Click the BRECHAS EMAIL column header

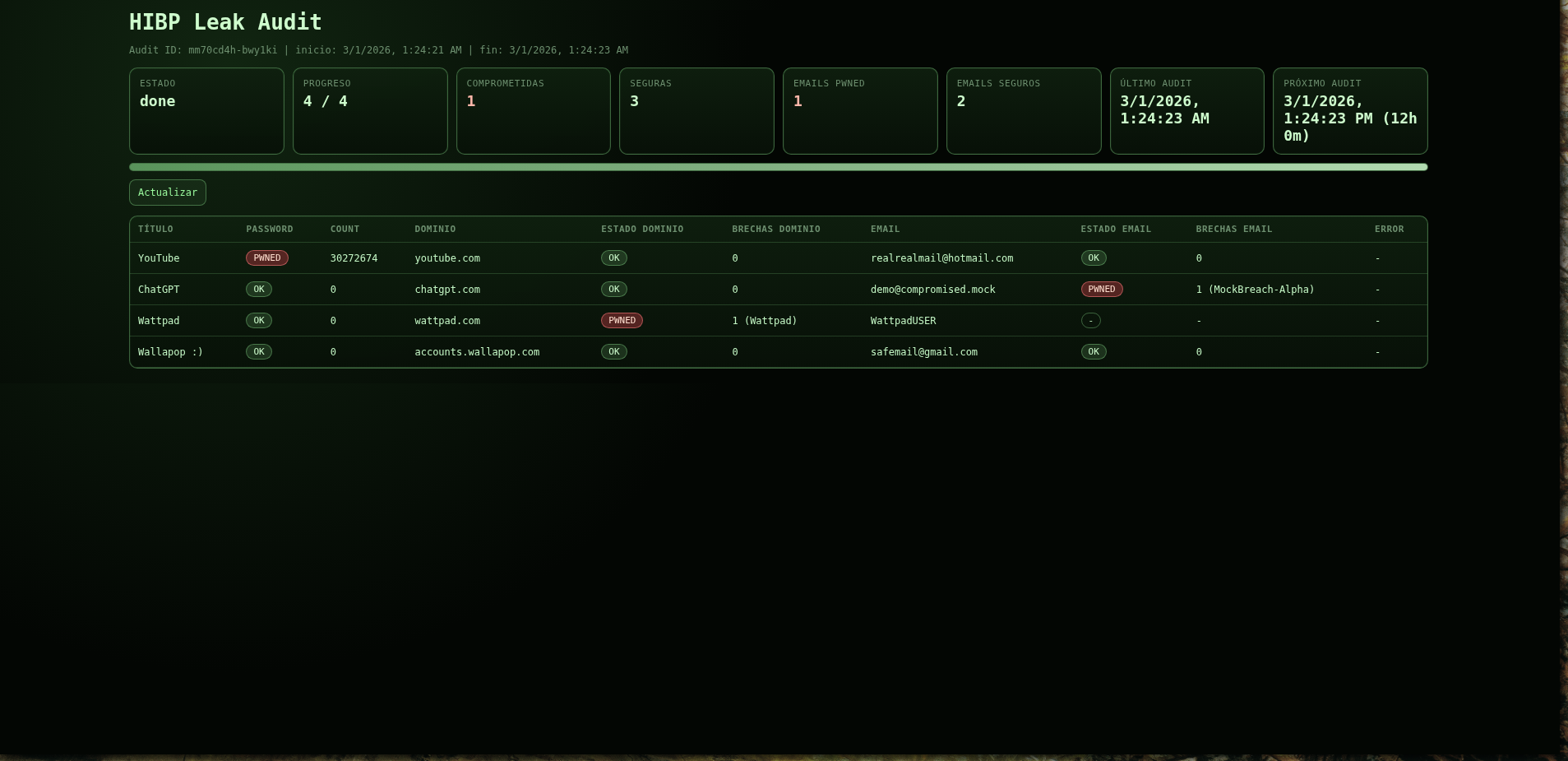click(1234, 230)
